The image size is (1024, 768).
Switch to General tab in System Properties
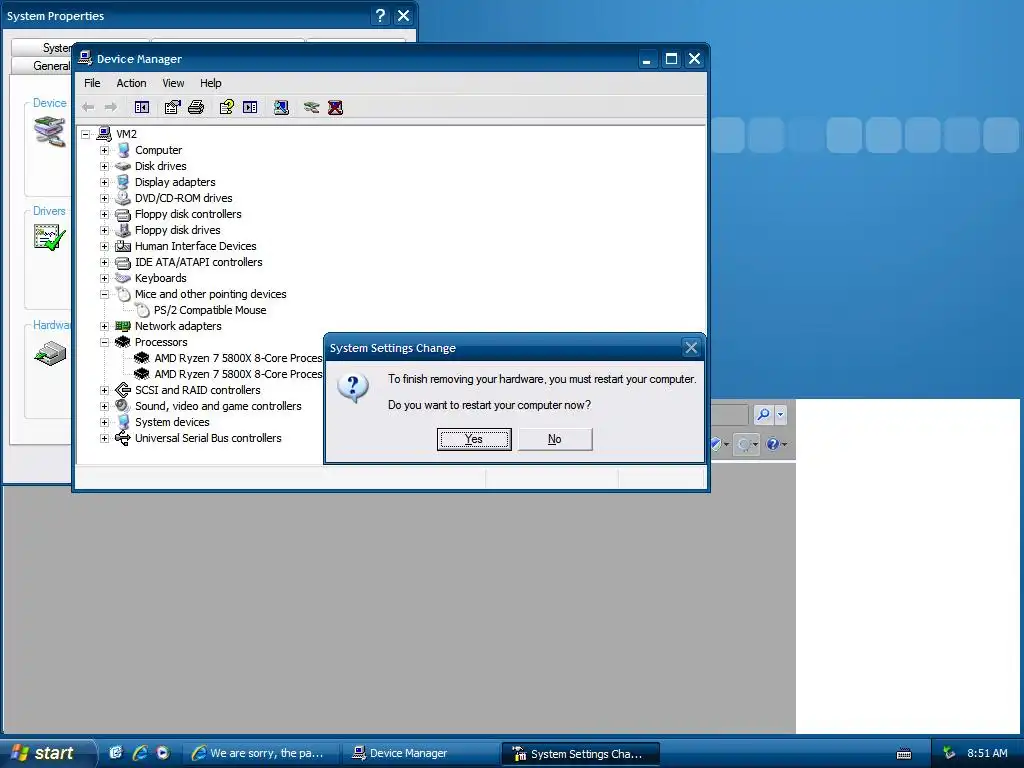coord(51,65)
